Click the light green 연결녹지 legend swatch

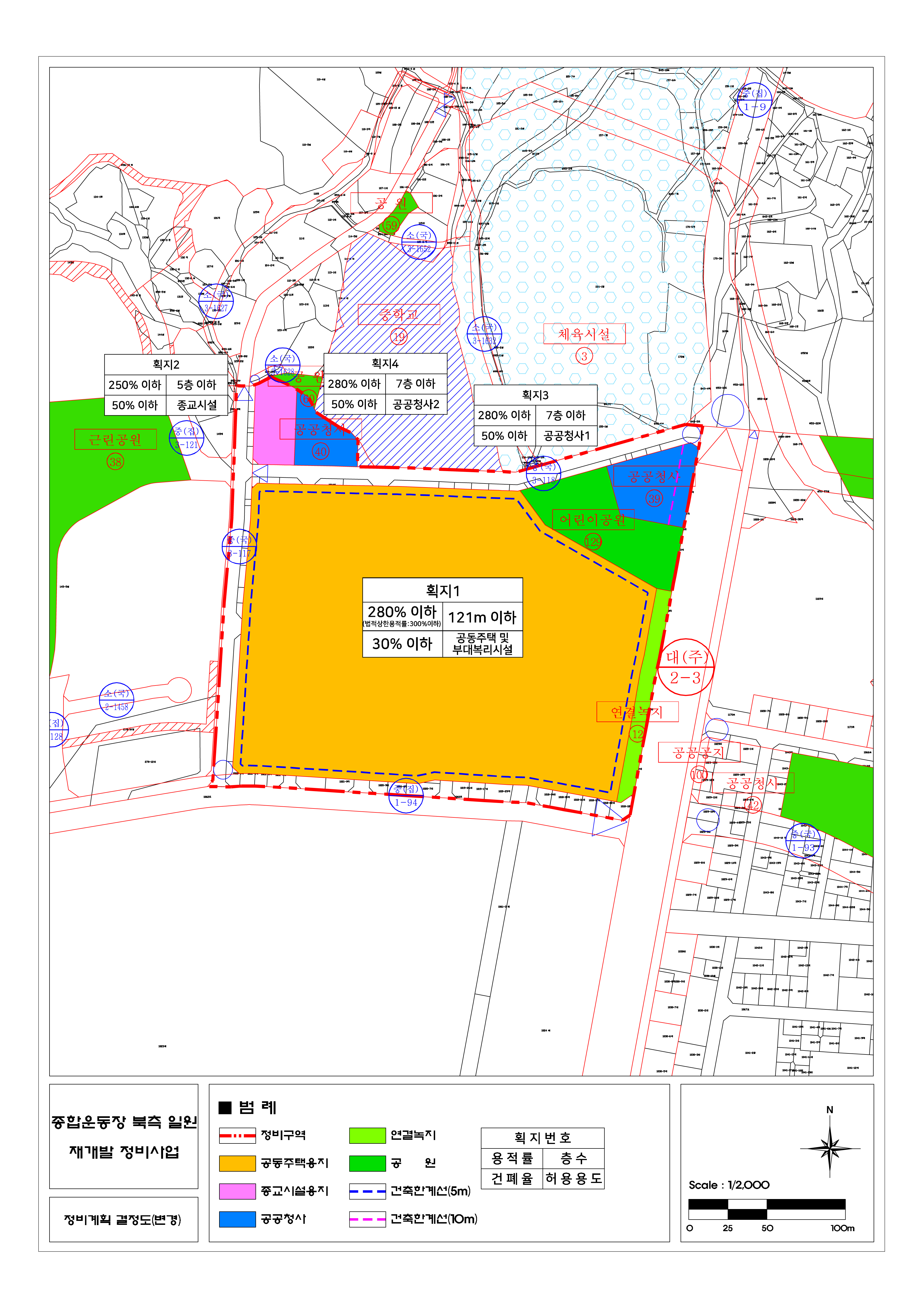point(367,1136)
